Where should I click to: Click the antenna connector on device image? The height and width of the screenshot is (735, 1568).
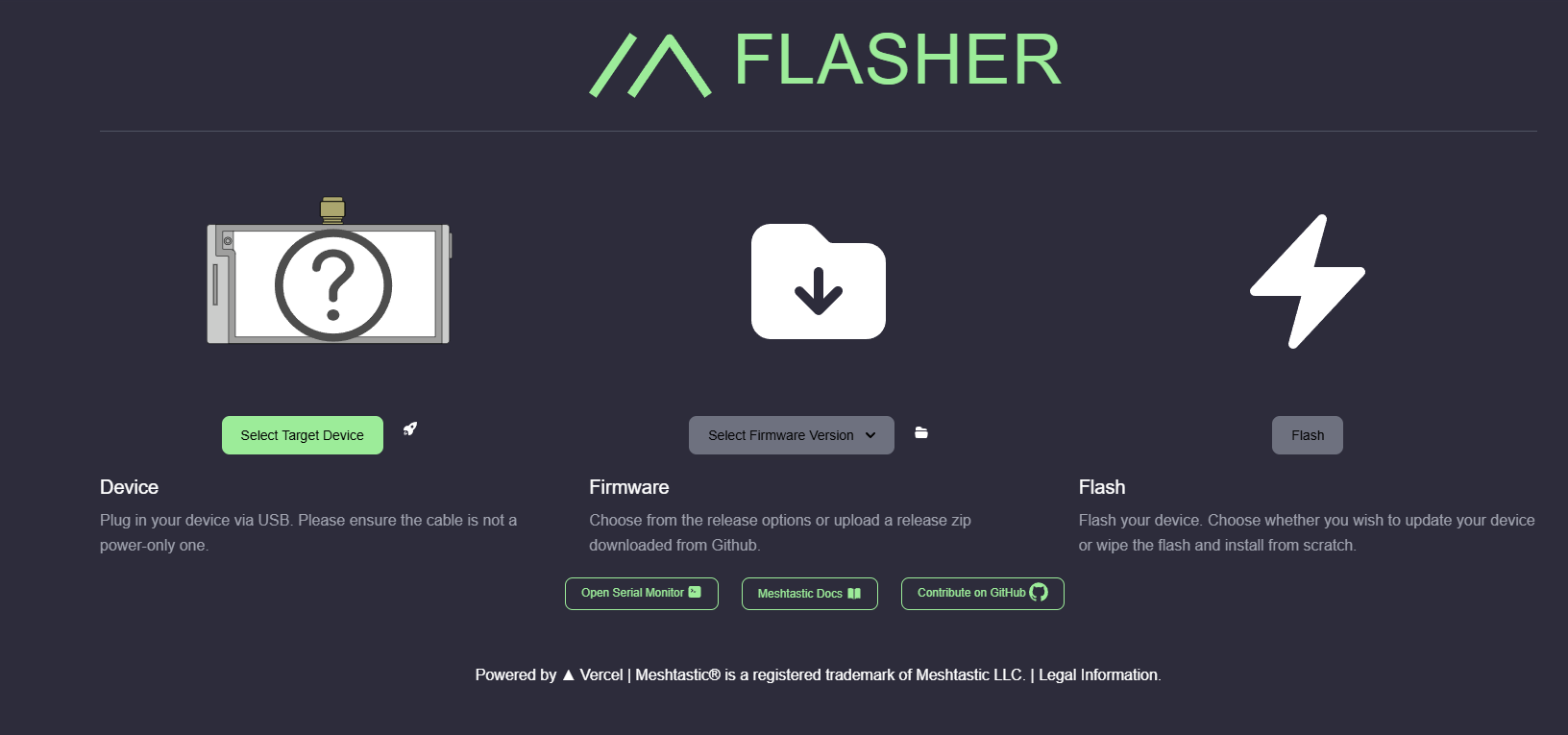tap(332, 209)
